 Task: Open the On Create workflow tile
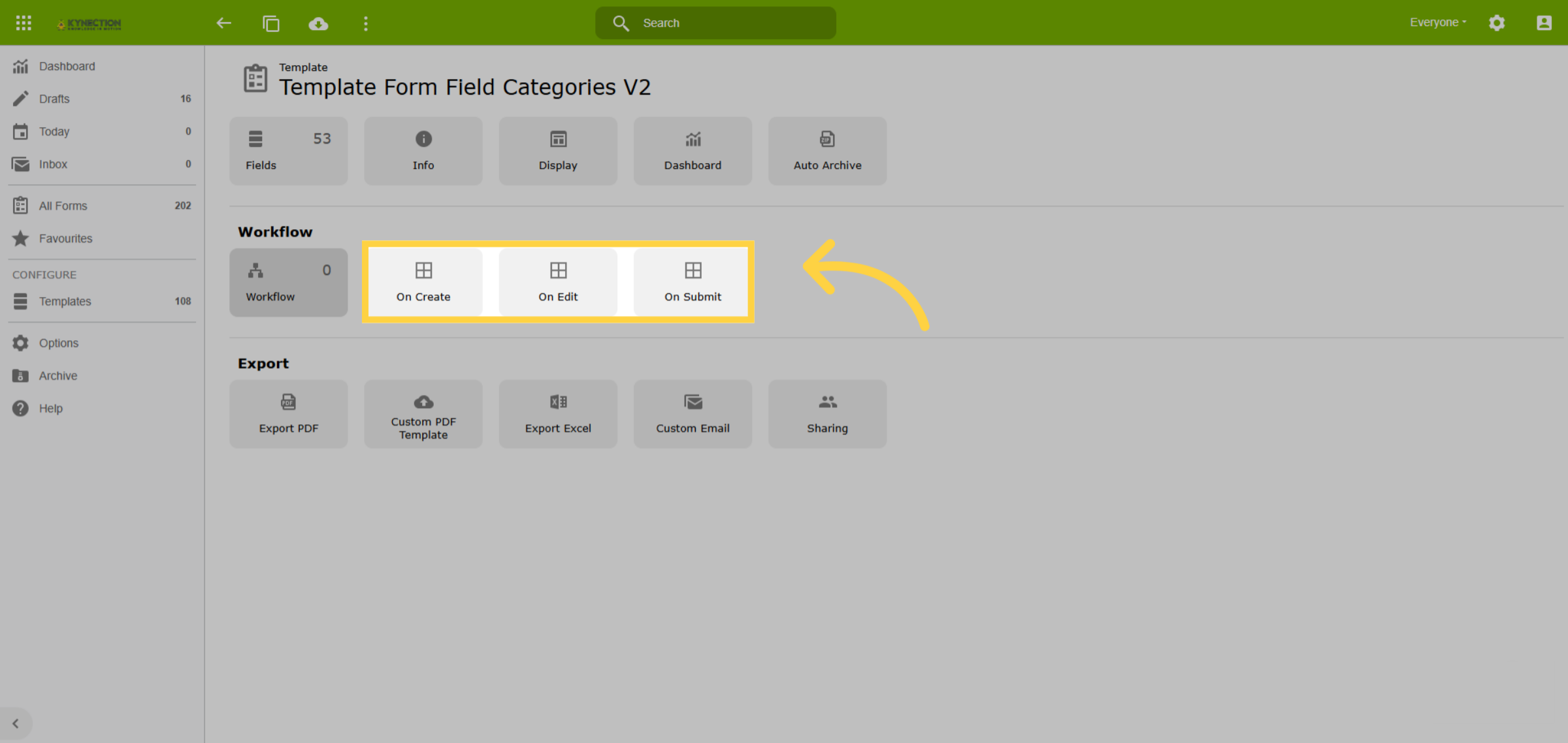coord(423,282)
